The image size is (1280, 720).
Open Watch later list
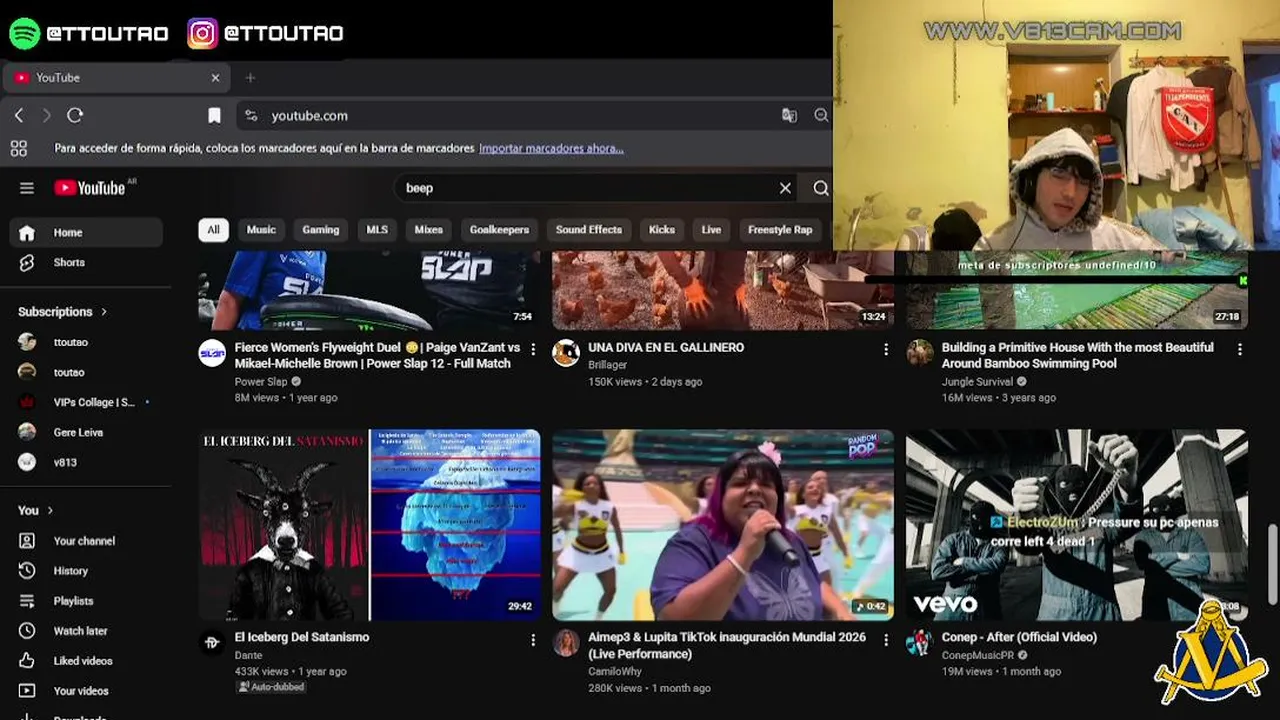[86, 631]
